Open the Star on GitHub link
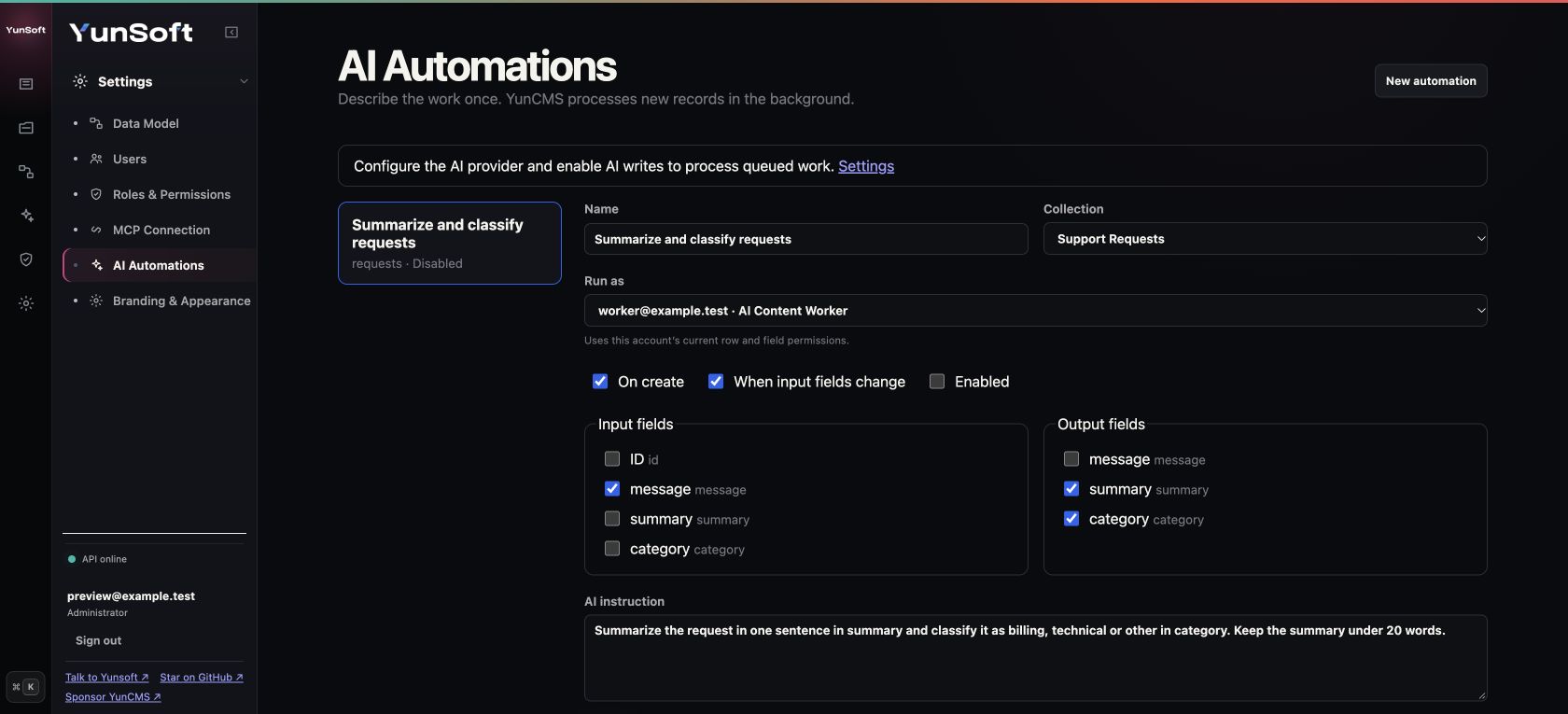This screenshot has width=1568, height=714. pos(202,678)
